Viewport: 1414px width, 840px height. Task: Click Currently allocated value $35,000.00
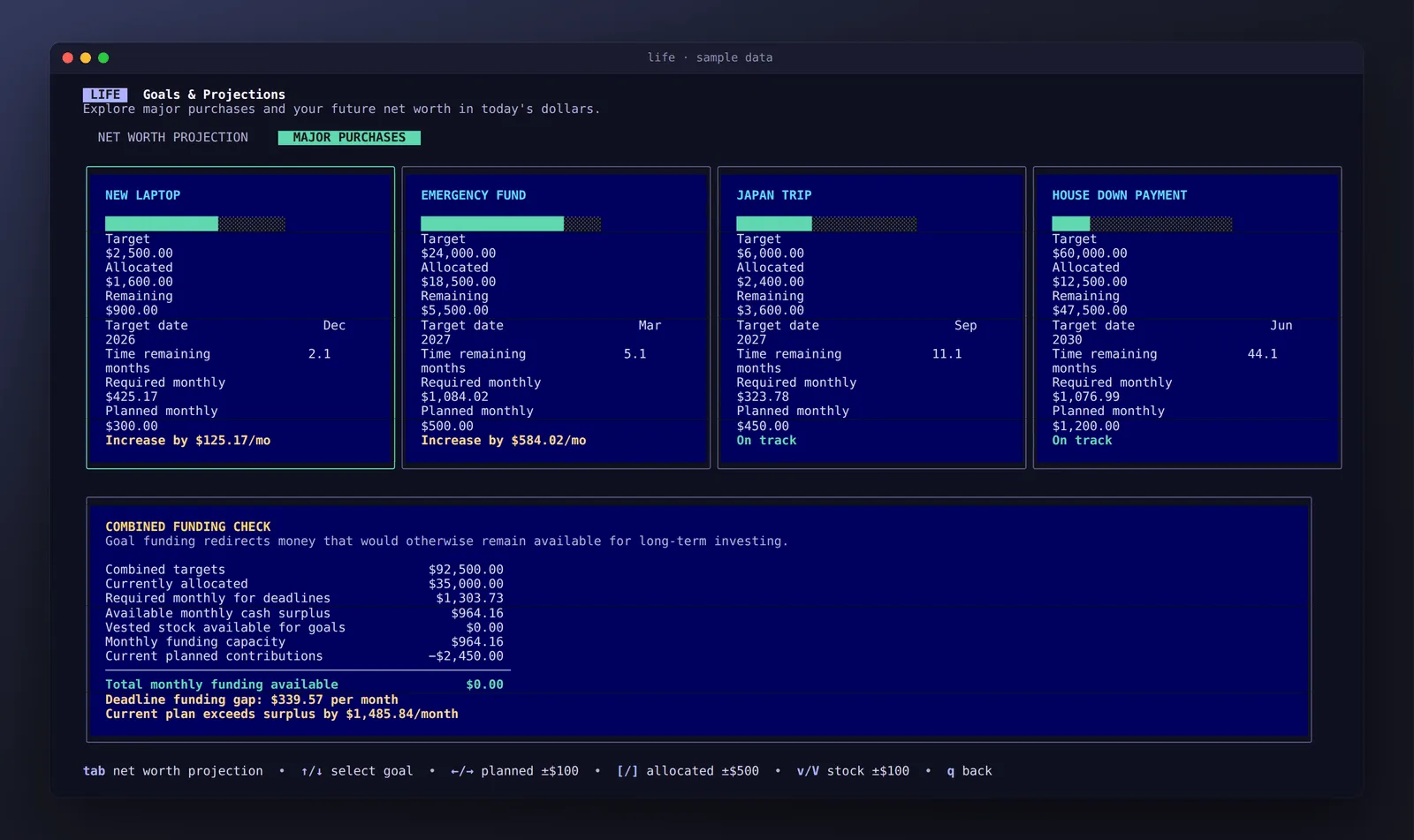[466, 585]
